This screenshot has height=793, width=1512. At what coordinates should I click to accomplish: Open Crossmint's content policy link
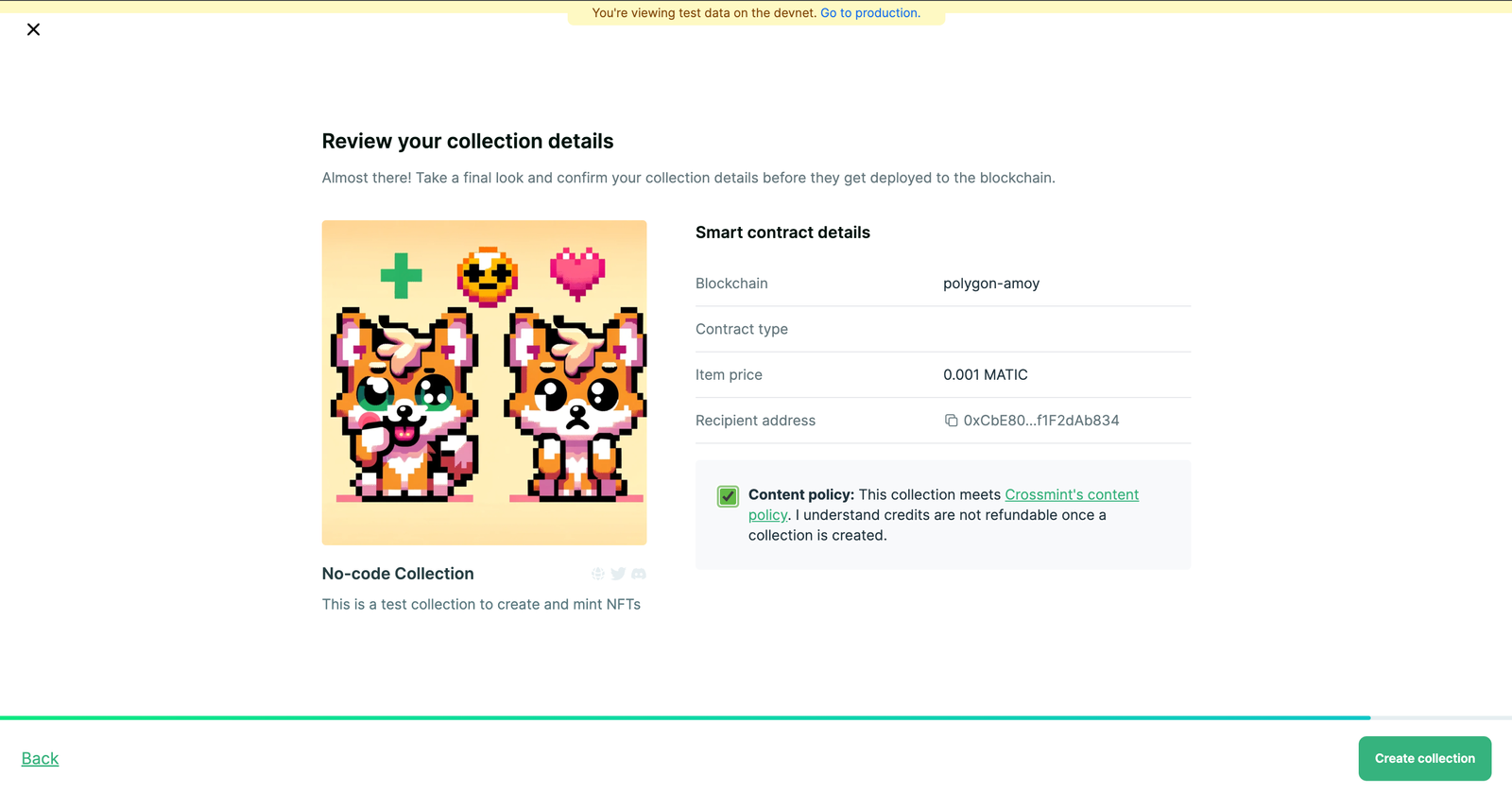(x=1071, y=494)
